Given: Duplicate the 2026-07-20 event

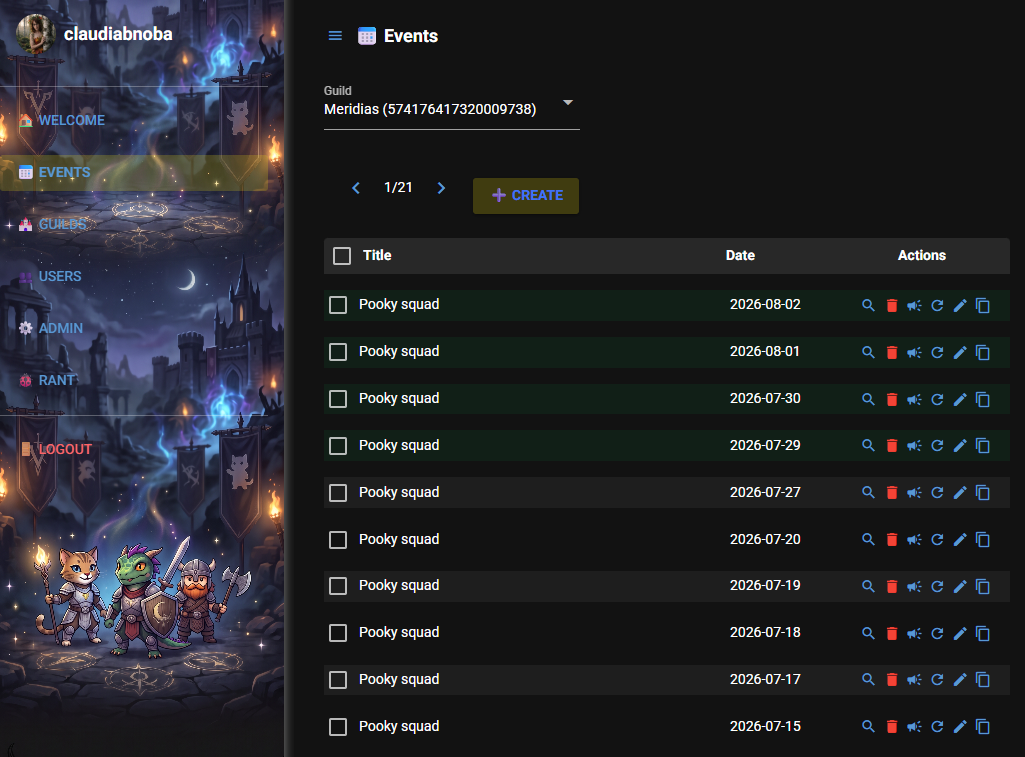Looking at the screenshot, I should (983, 540).
